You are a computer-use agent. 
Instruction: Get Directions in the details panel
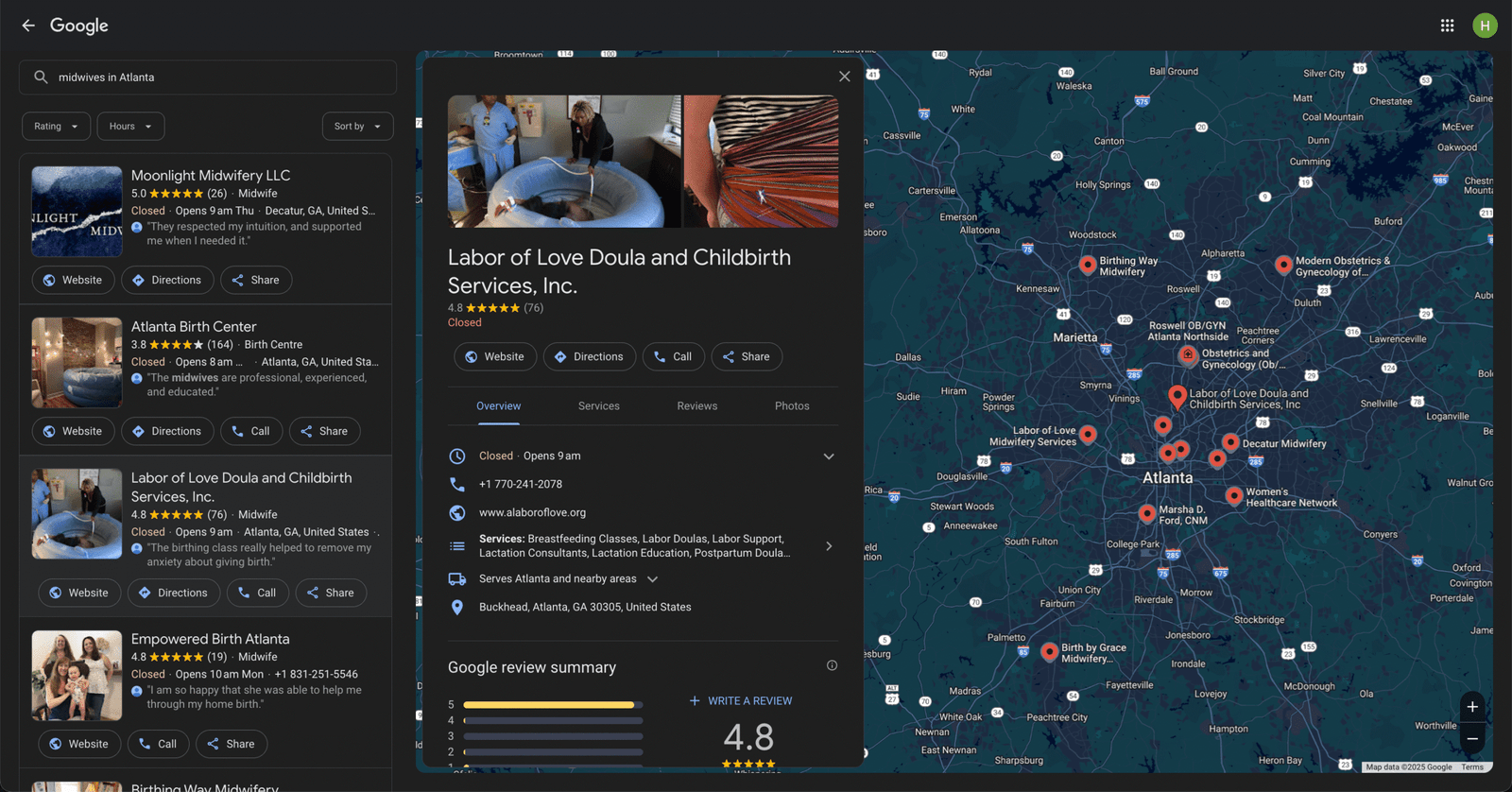click(590, 357)
